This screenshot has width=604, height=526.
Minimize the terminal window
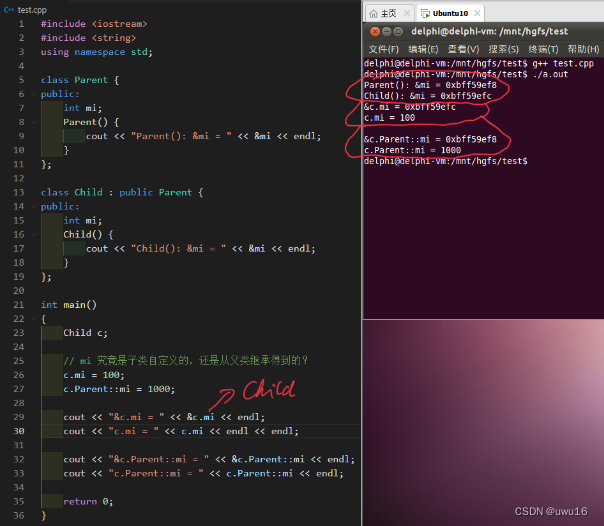(387, 32)
